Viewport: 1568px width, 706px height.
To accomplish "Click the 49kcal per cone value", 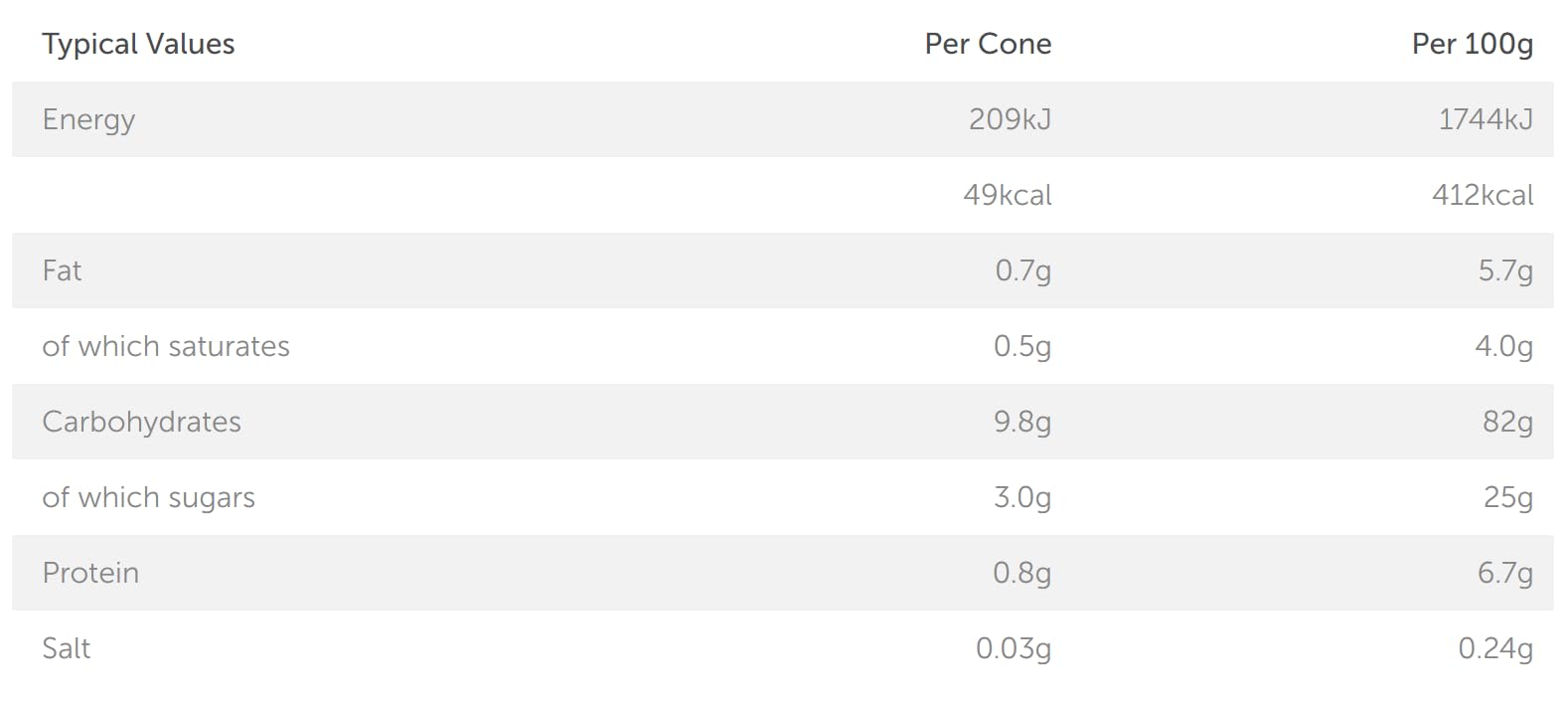I will point(1007,195).
